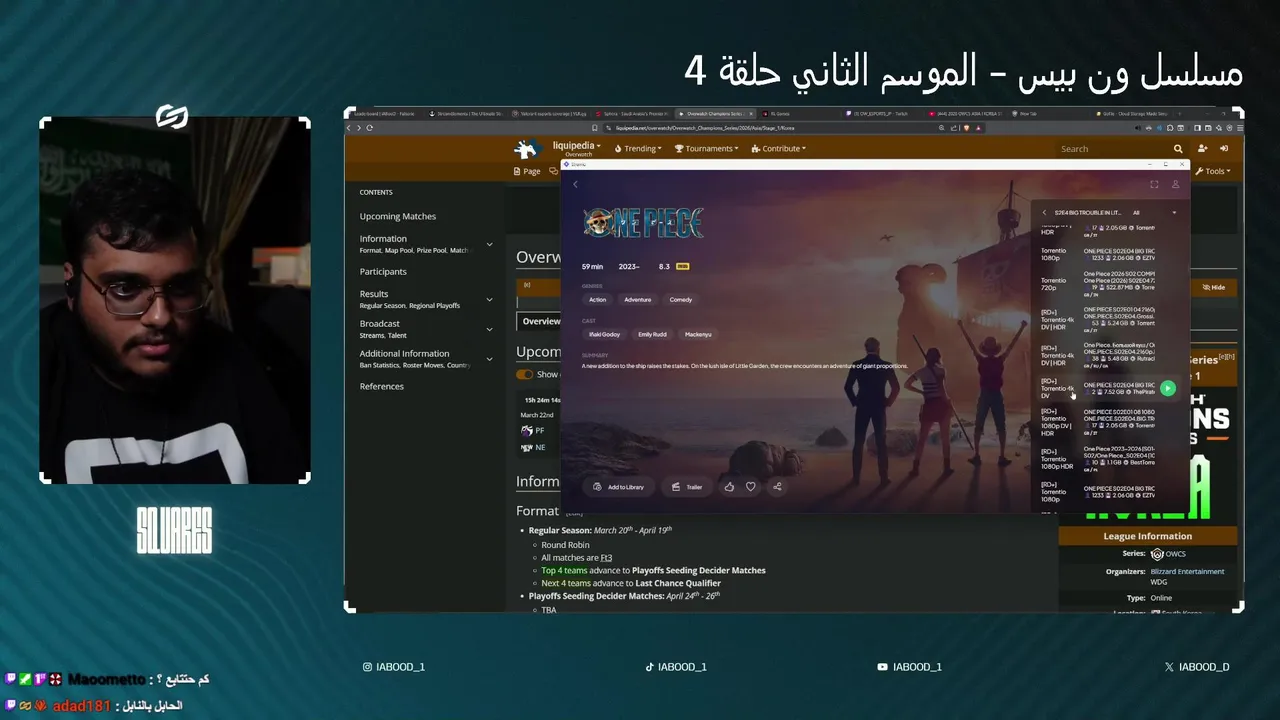Open cast member Emily Rudd

[652, 335]
